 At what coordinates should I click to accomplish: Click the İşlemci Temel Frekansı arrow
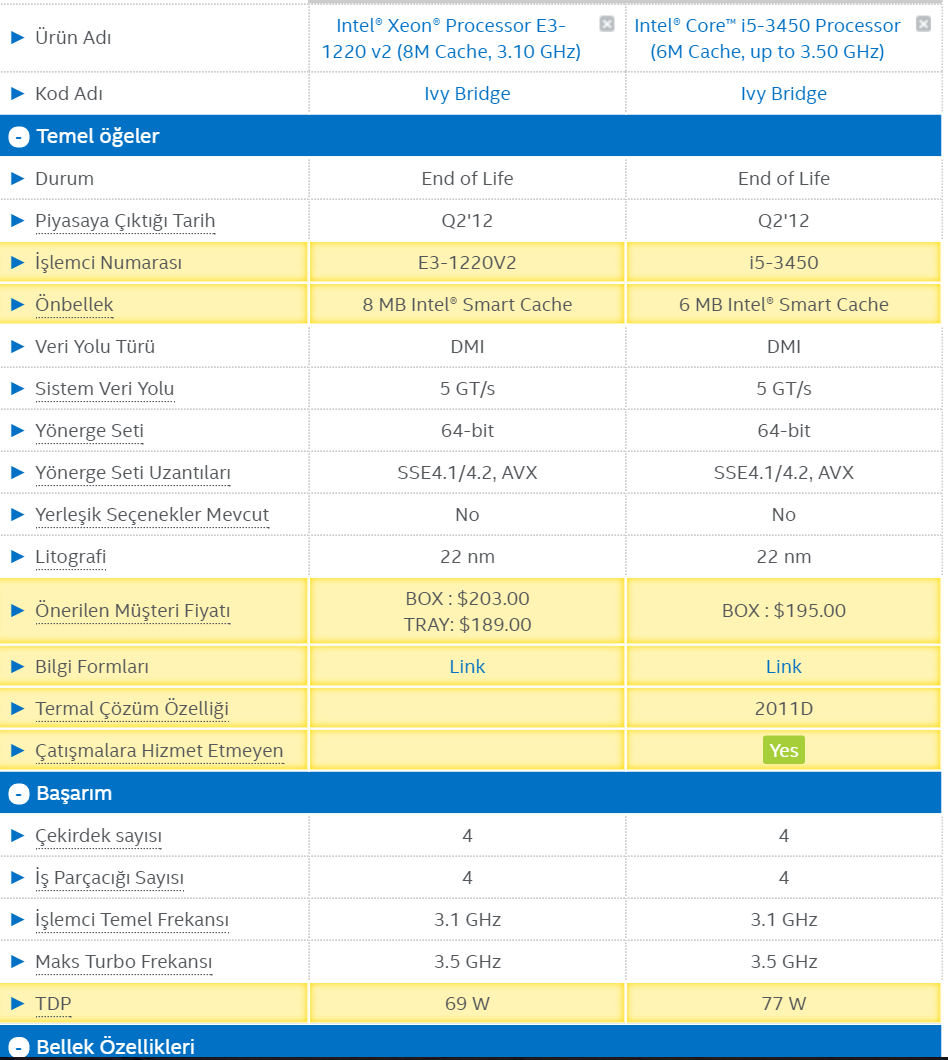18,919
